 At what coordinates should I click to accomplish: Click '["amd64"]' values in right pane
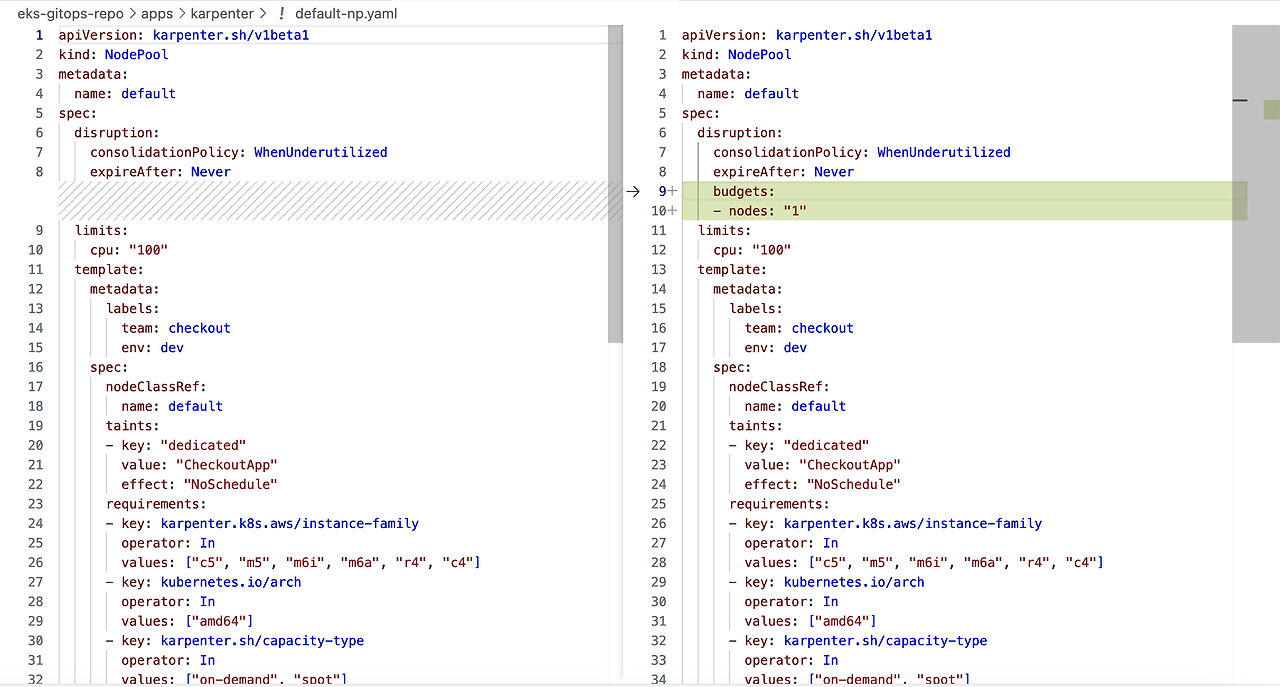tap(842, 621)
